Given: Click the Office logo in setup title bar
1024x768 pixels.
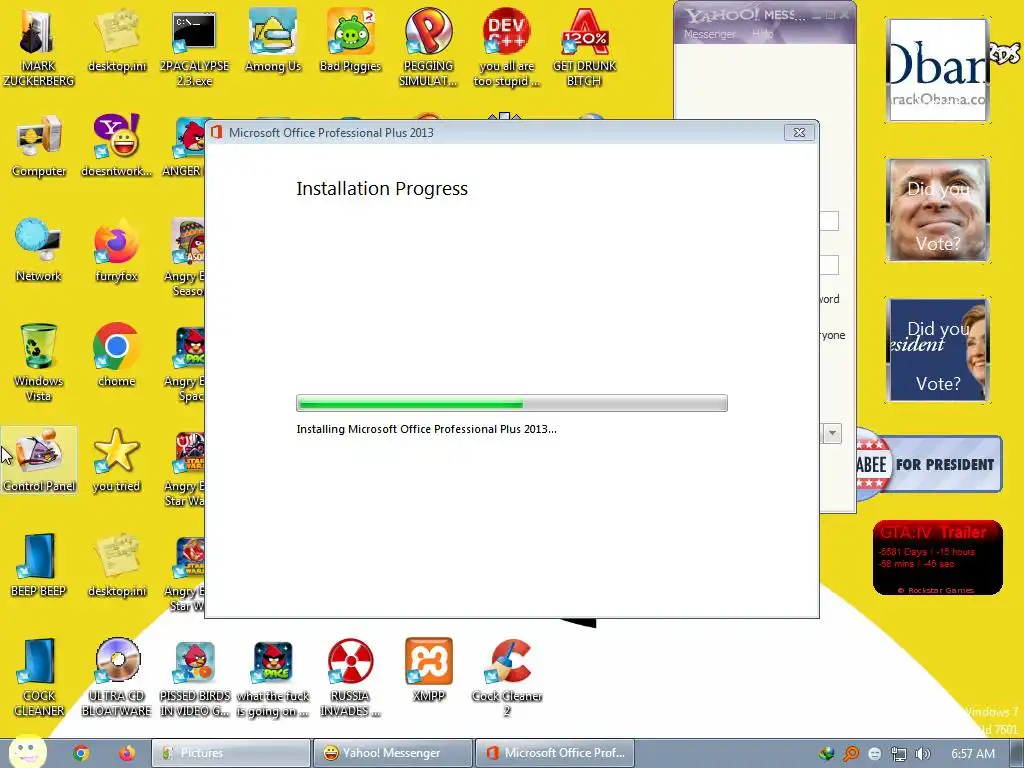Looking at the screenshot, I should point(217,132).
